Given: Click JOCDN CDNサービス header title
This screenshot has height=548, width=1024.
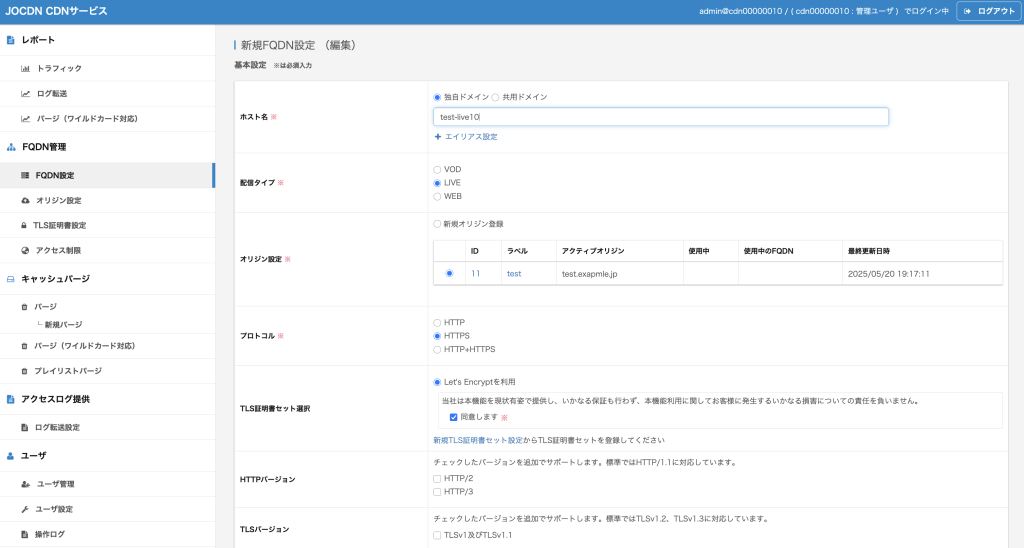Looking at the screenshot, I should pyautogui.click(x=56, y=11).
